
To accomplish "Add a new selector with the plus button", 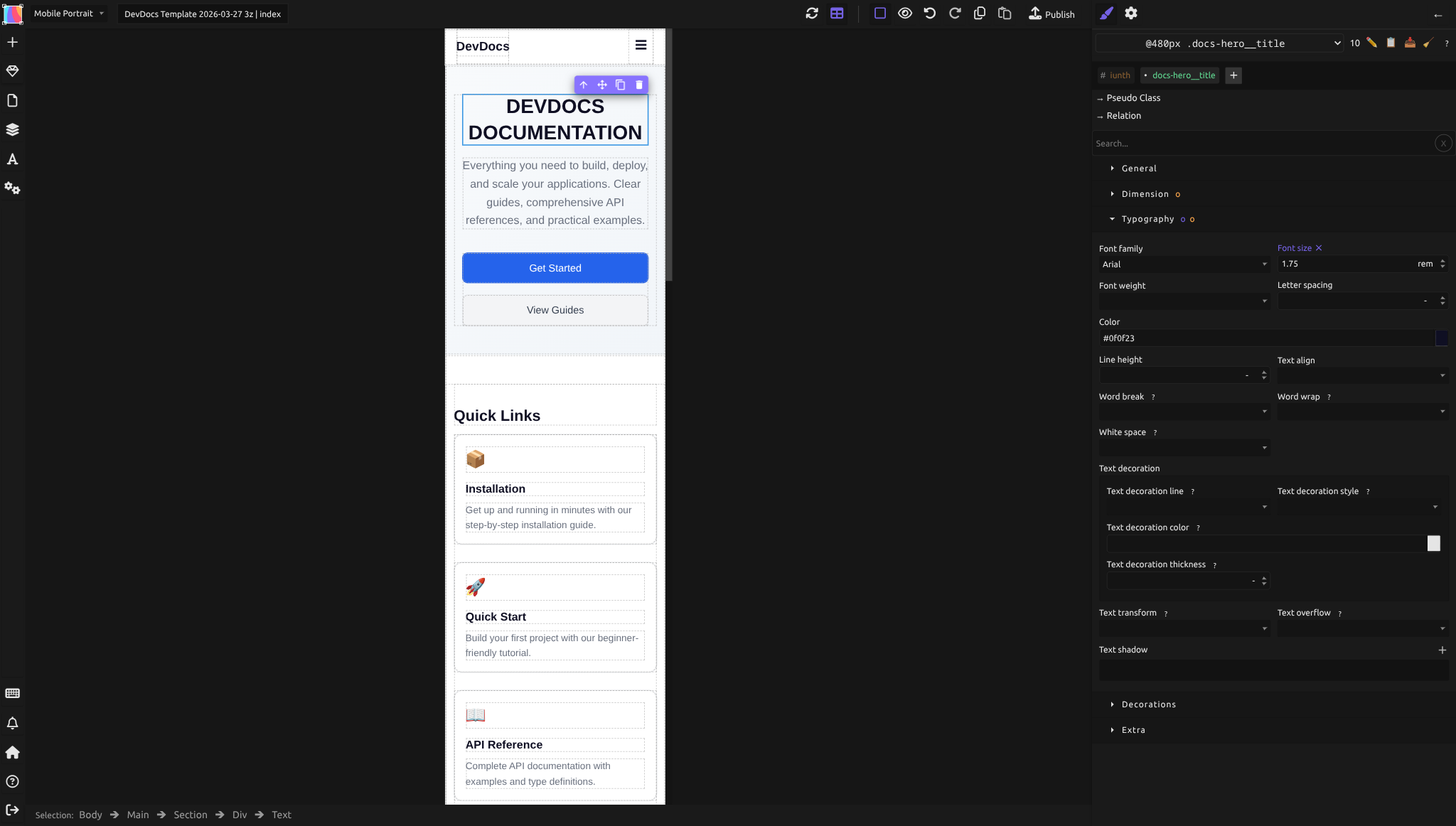I will [1233, 75].
